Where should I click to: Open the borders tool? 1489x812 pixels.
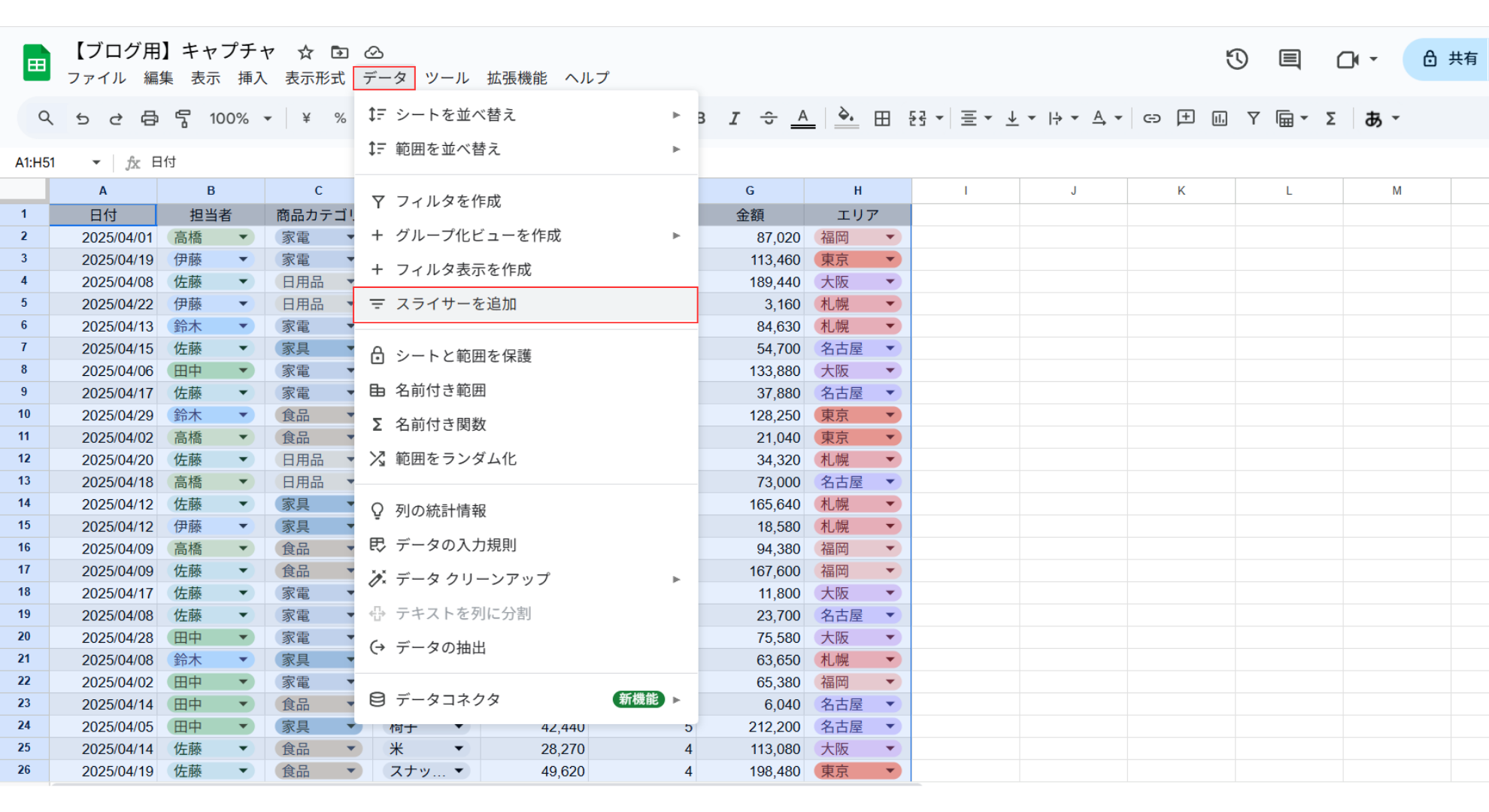point(882,118)
